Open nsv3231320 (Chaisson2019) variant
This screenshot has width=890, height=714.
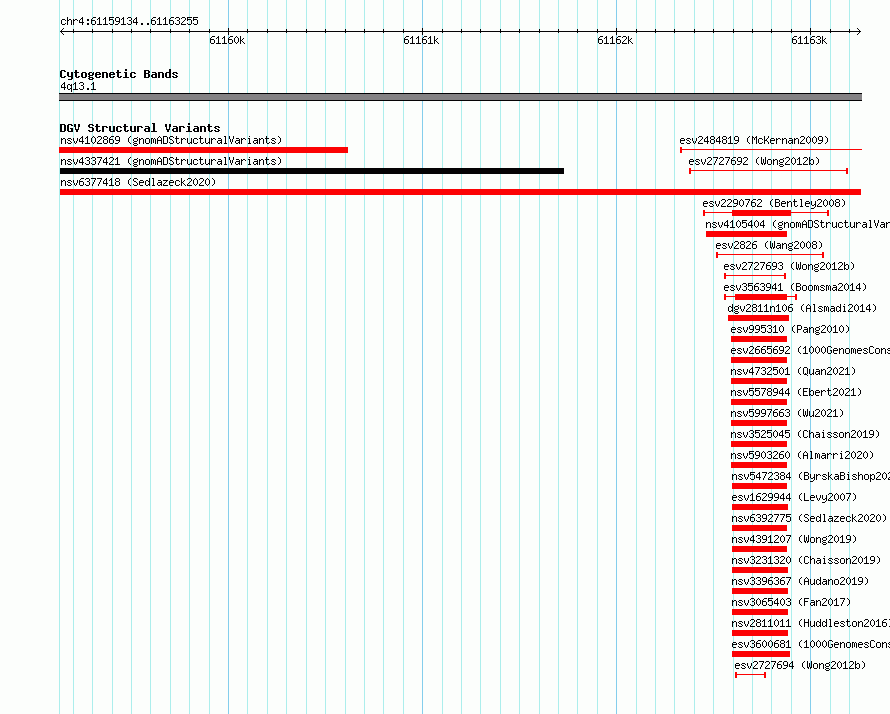click(x=806, y=560)
